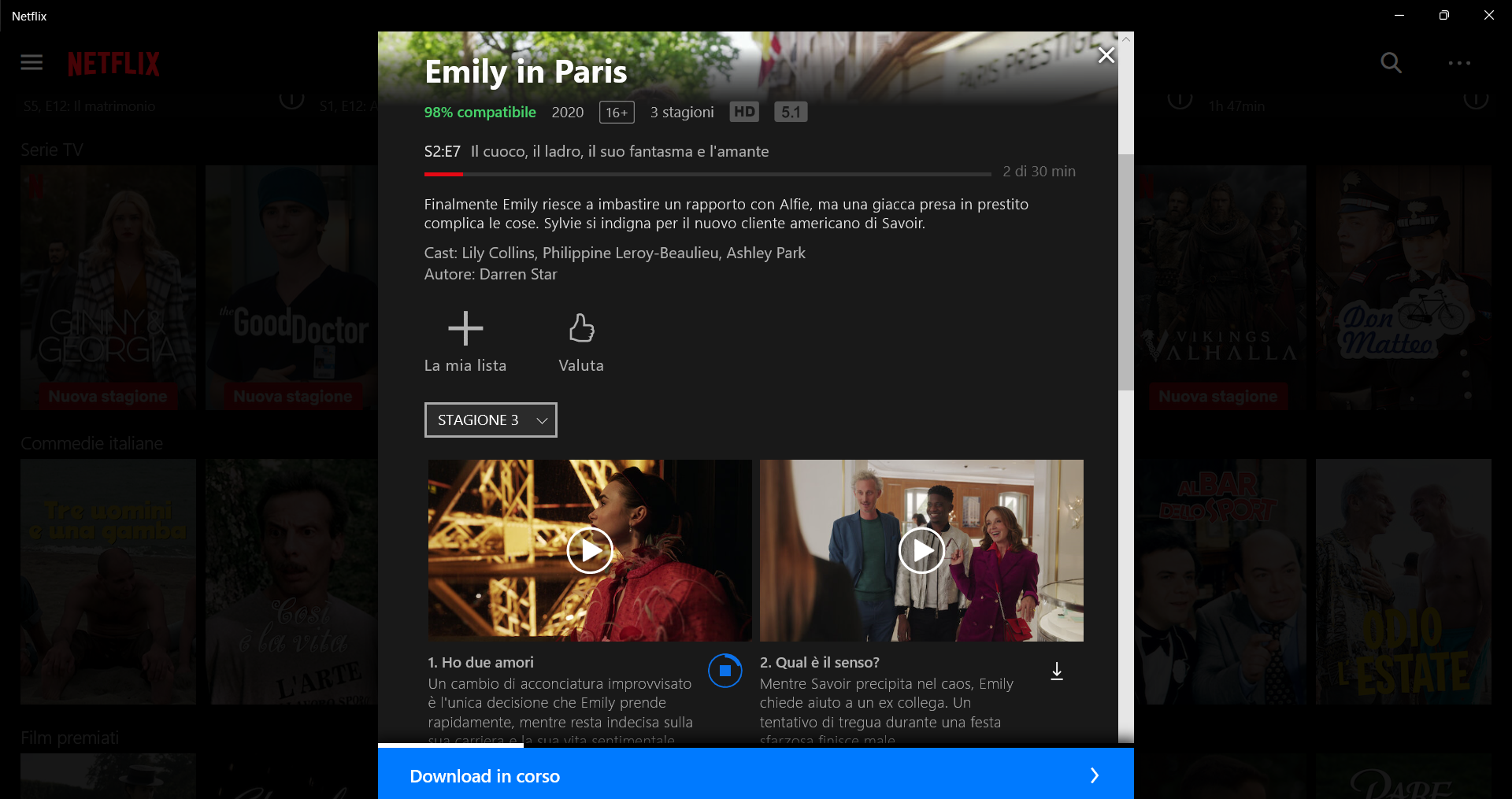Restore down the Netflix window

point(1443,15)
